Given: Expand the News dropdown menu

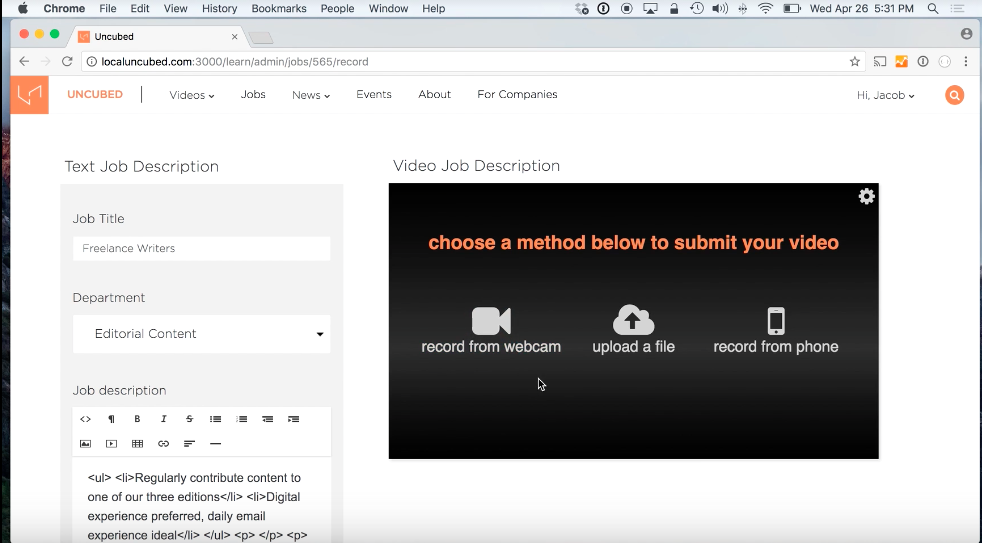Looking at the screenshot, I should point(311,95).
